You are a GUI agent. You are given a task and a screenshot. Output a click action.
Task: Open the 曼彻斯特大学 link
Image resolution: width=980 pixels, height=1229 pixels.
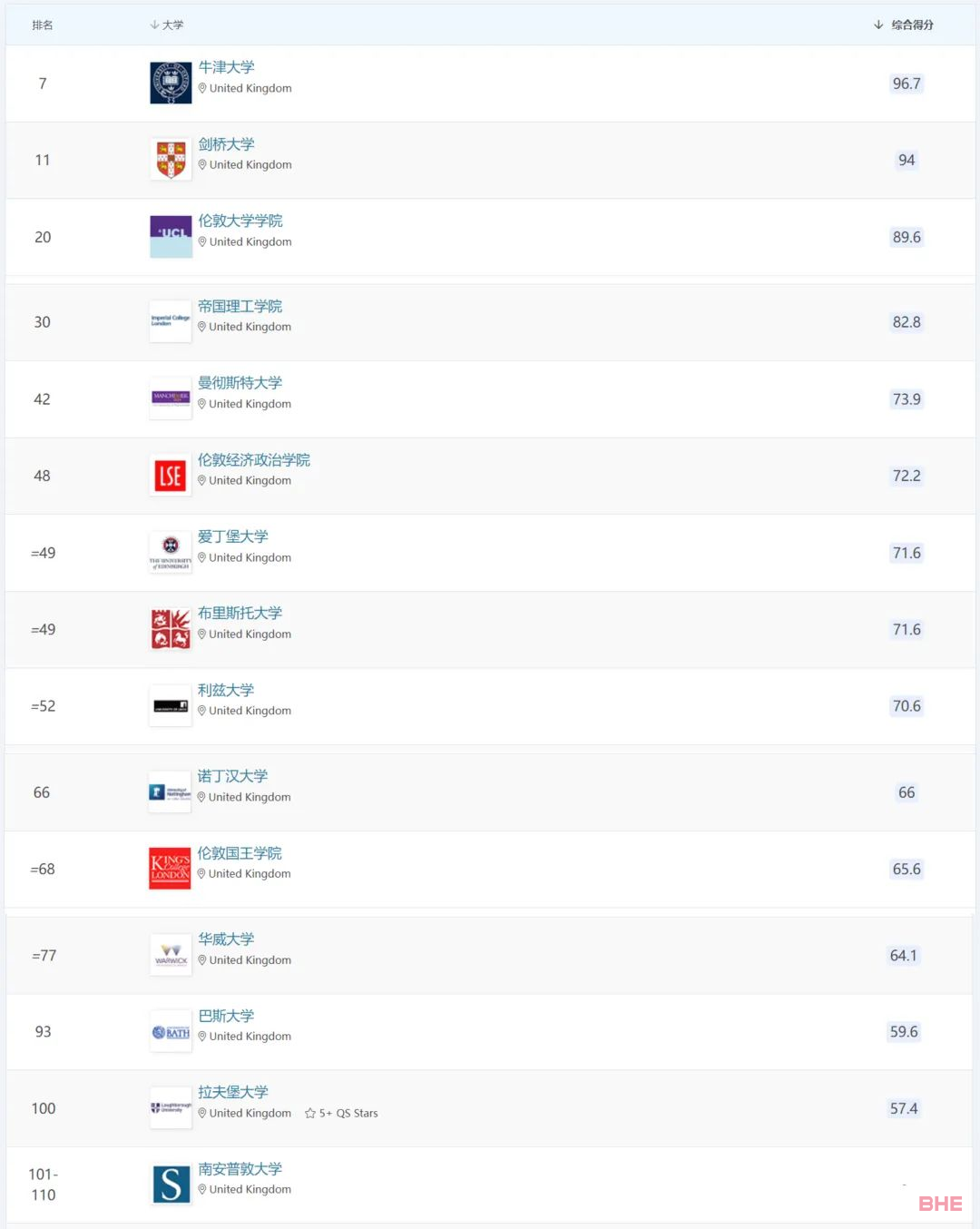240,383
